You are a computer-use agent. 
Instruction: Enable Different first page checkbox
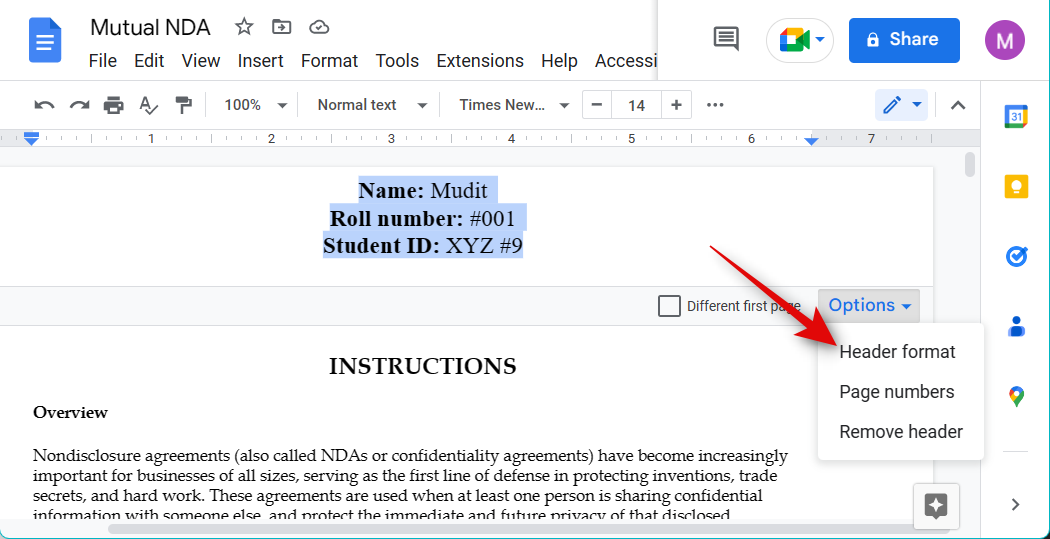tap(669, 306)
